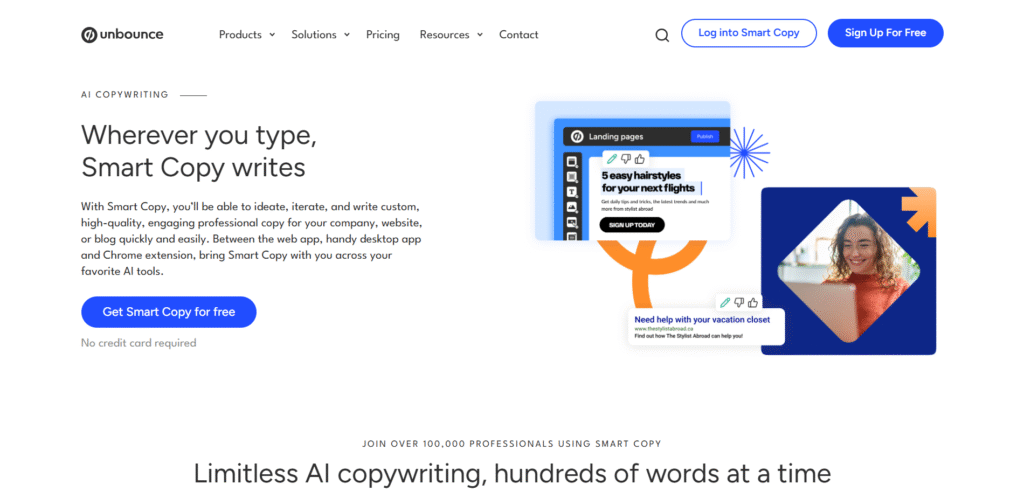Expand the Resources dropdown menu
This screenshot has height=491, width=1024.
tap(450, 34)
